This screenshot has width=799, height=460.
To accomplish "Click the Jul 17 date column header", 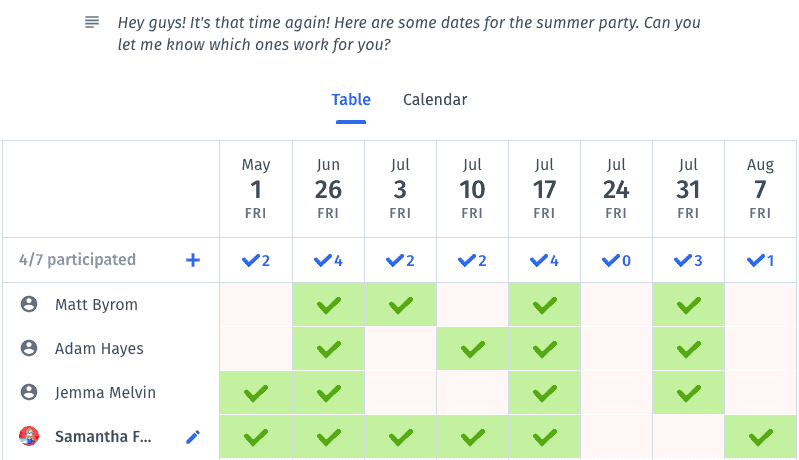I will [544, 188].
